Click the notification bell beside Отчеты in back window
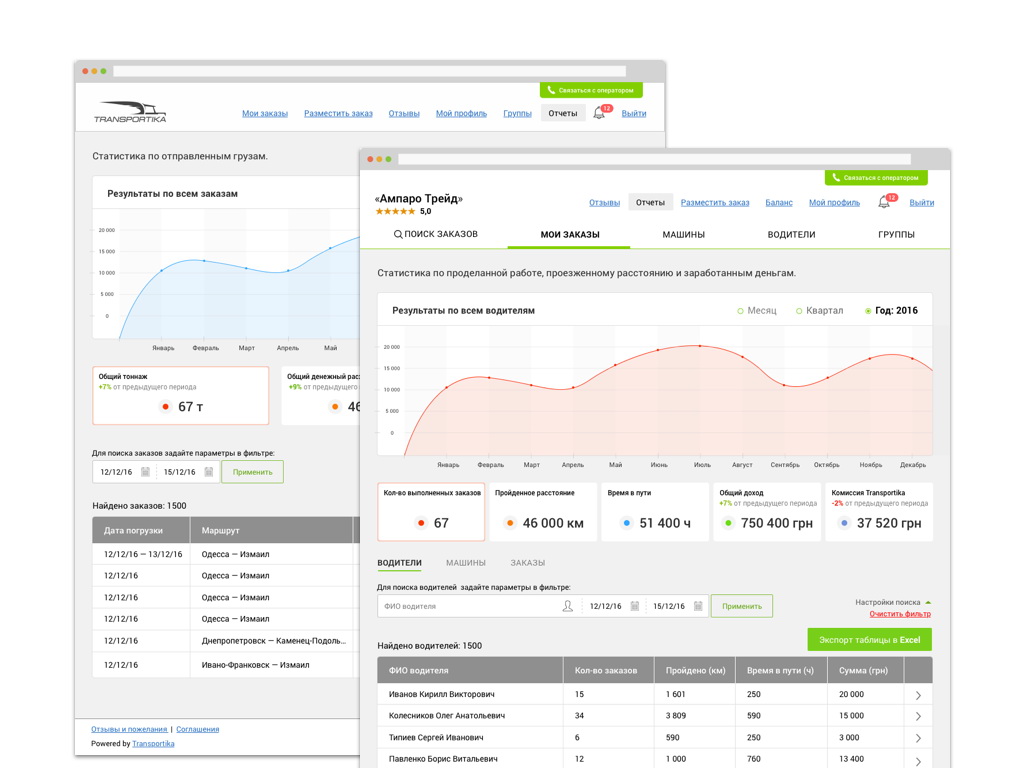This screenshot has width=1024, height=768. tap(599, 113)
